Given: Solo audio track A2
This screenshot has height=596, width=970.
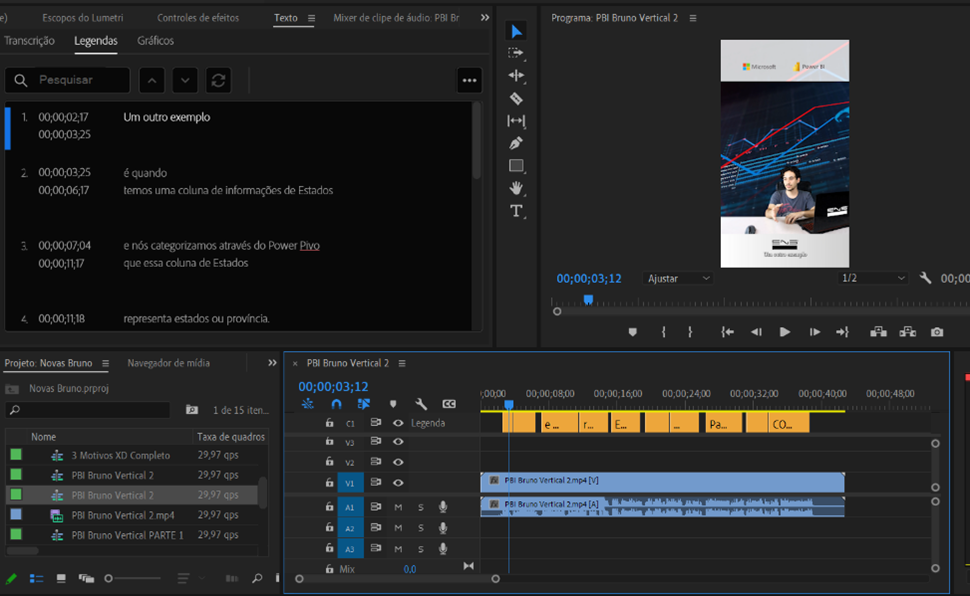Looking at the screenshot, I should point(420,528).
